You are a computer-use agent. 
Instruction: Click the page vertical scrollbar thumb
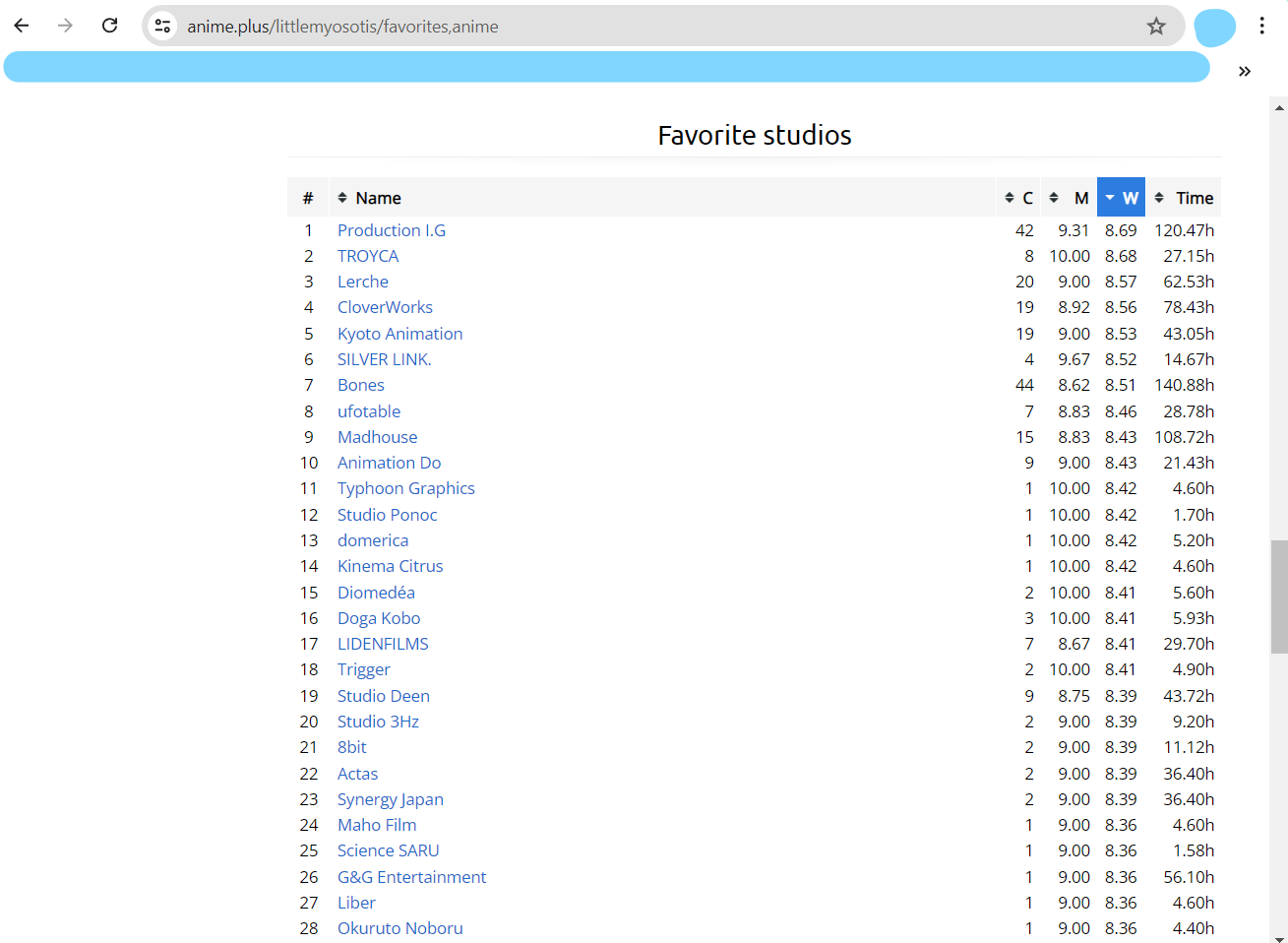(1278, 597)
